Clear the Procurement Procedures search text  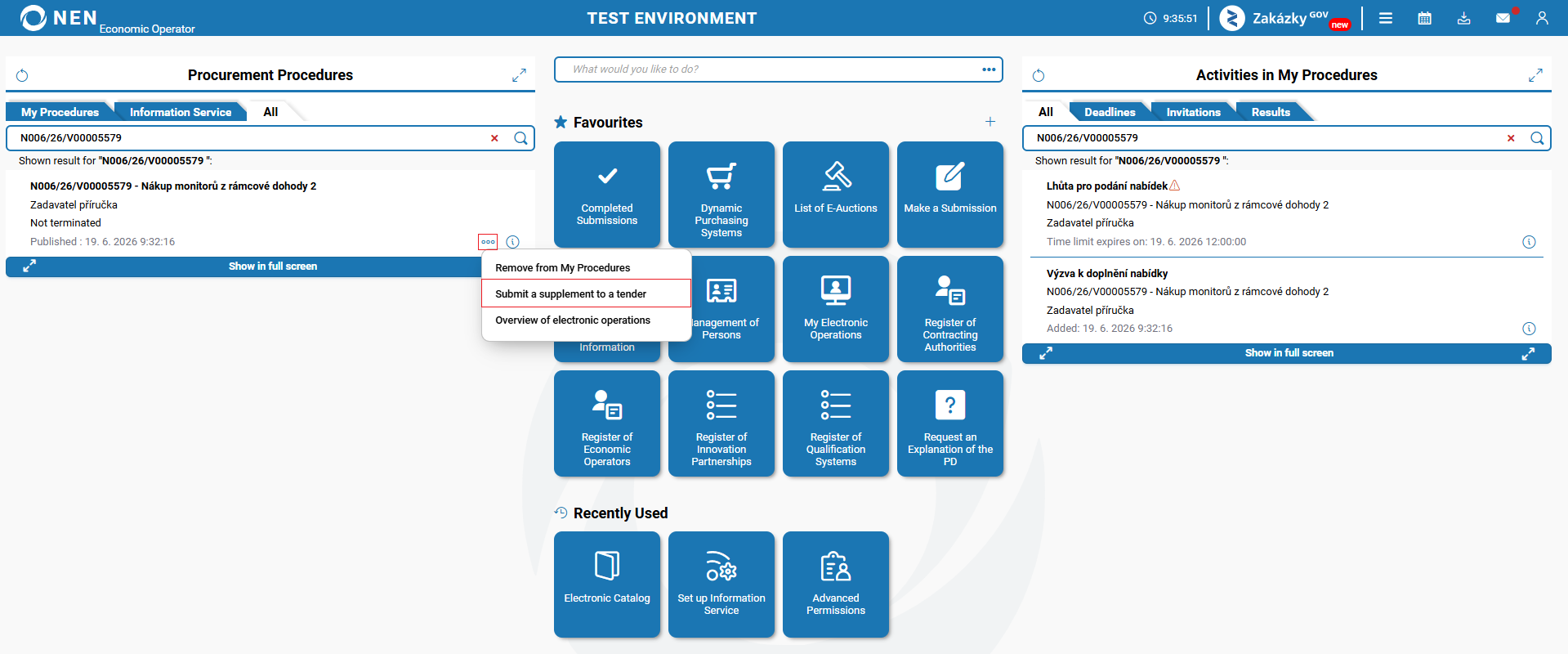pos(494,138)
